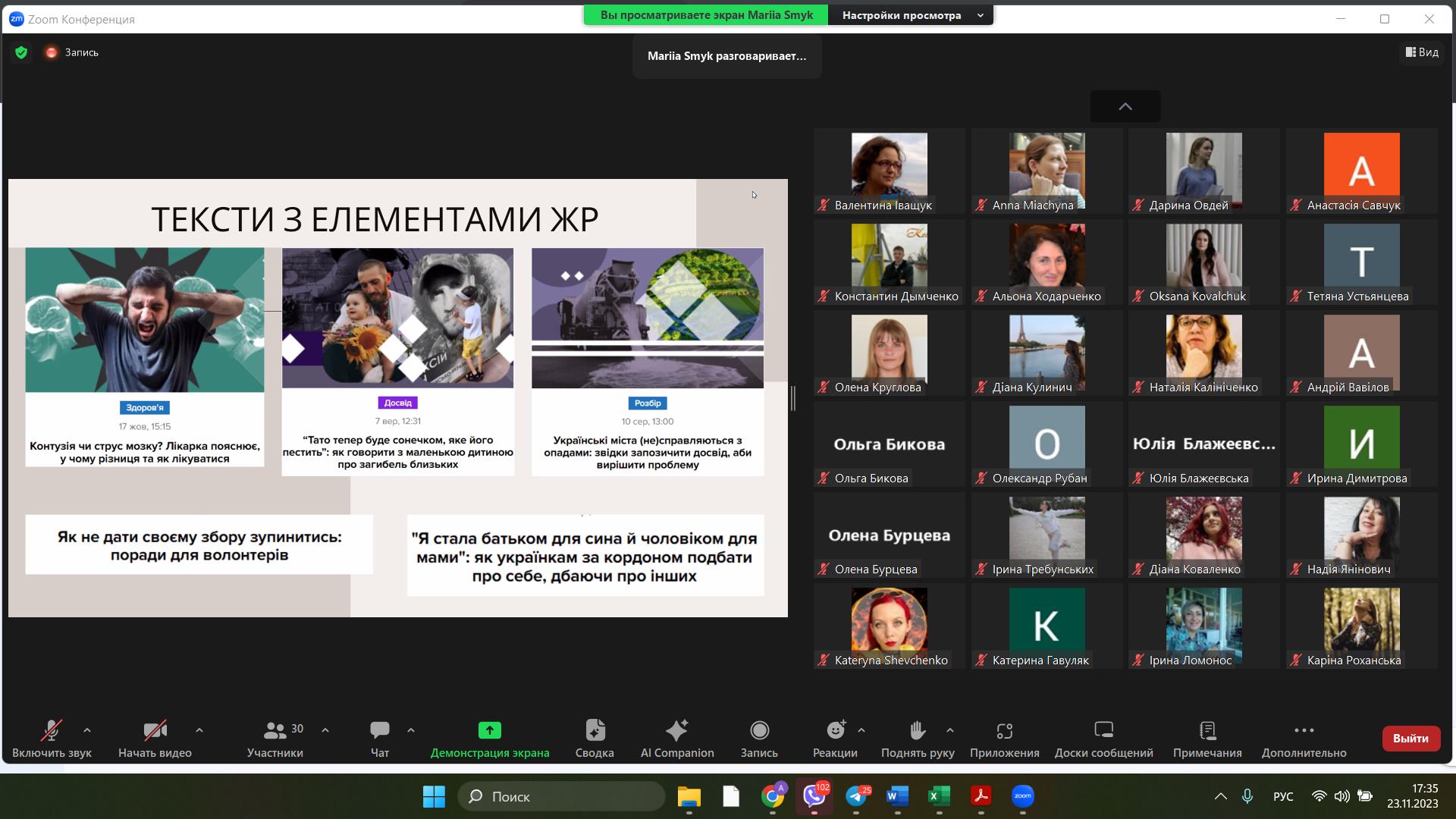Viewport: 1456px width, 819px height.
Task: Click the green encryption shield icon
Action: pyautogui.click(x=21, y=52)
